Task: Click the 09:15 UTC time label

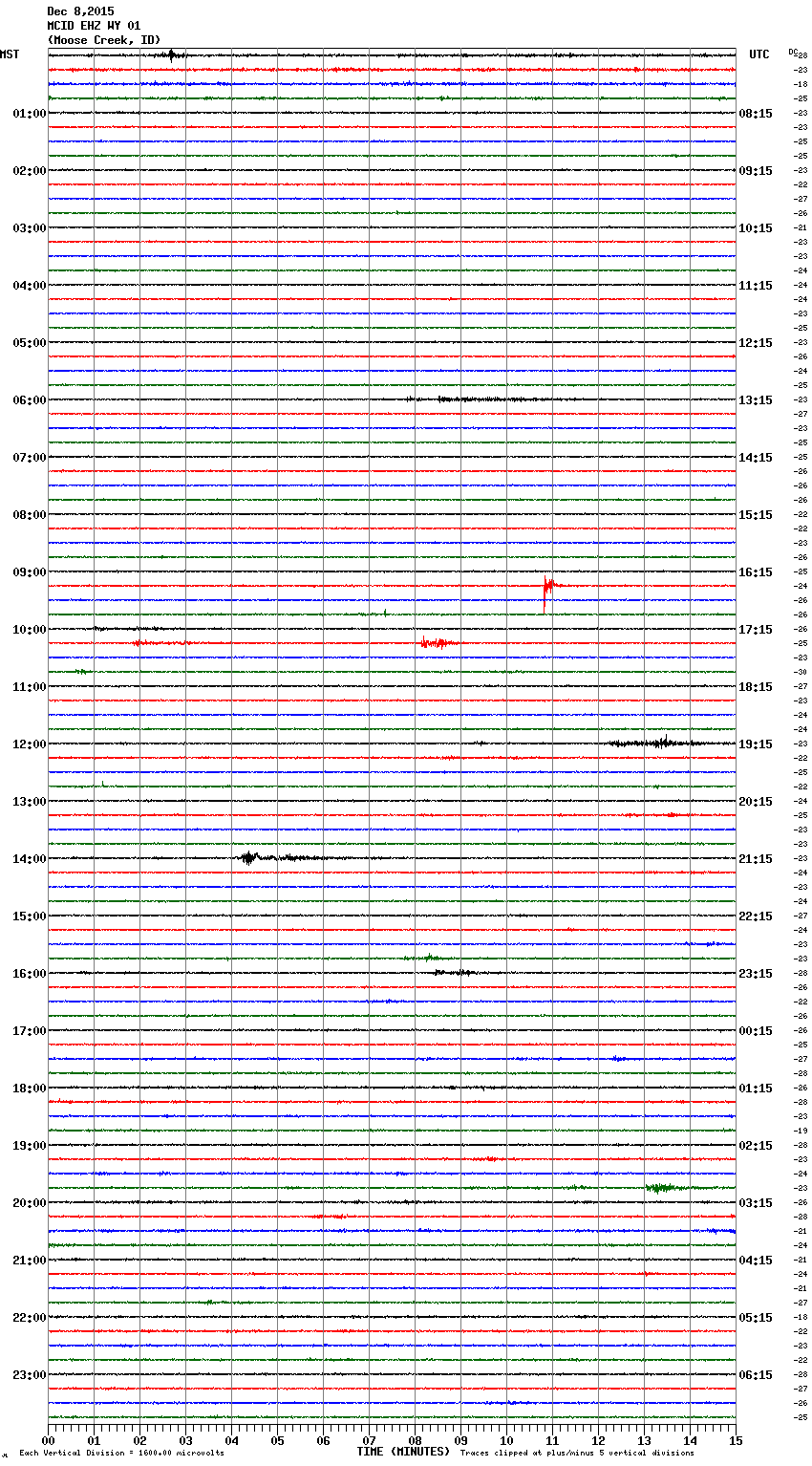Action: coord(756,171)
